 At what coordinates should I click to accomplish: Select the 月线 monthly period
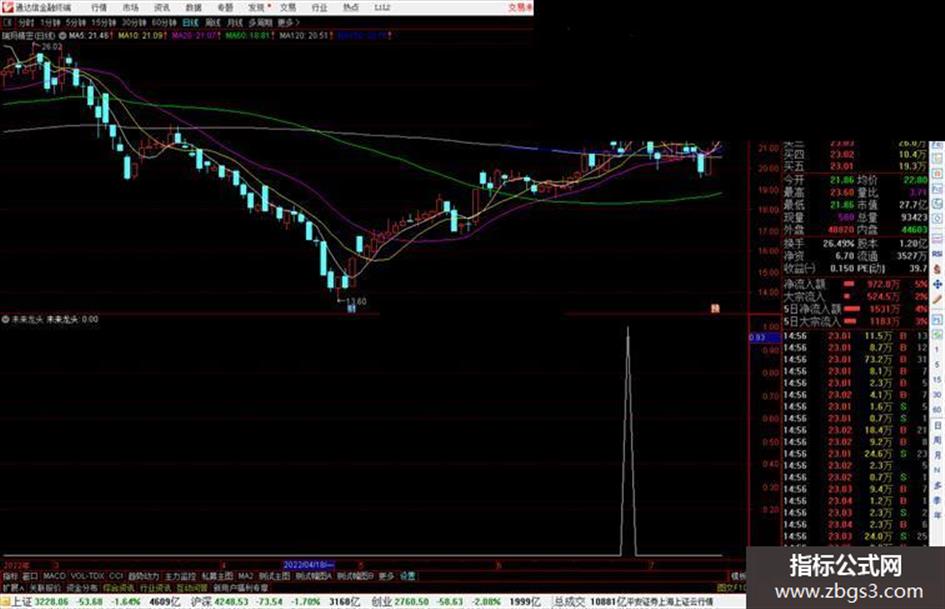[234, 22]
